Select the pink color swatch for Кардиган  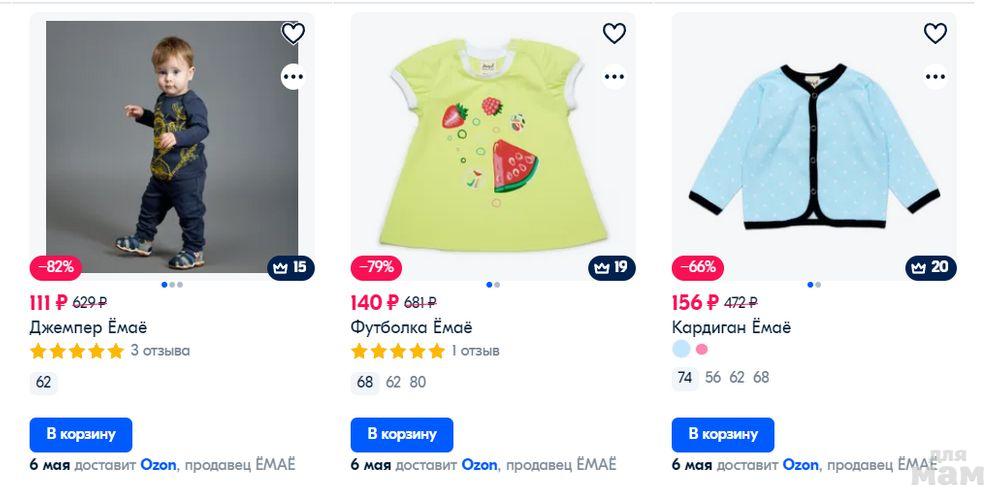click(702, 349)
